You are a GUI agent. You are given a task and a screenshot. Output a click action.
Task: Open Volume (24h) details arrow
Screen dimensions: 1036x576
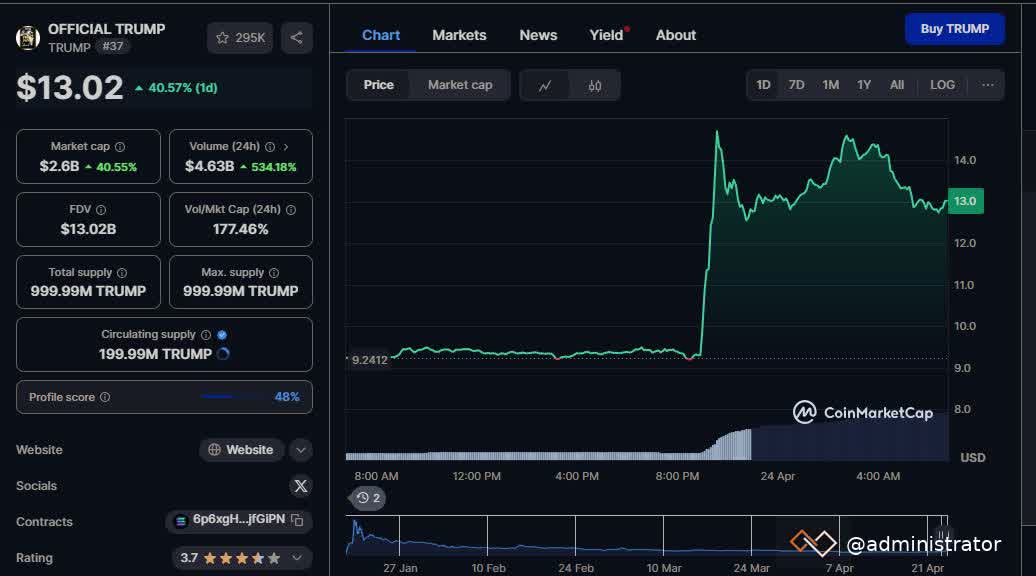tap(285, 147)
